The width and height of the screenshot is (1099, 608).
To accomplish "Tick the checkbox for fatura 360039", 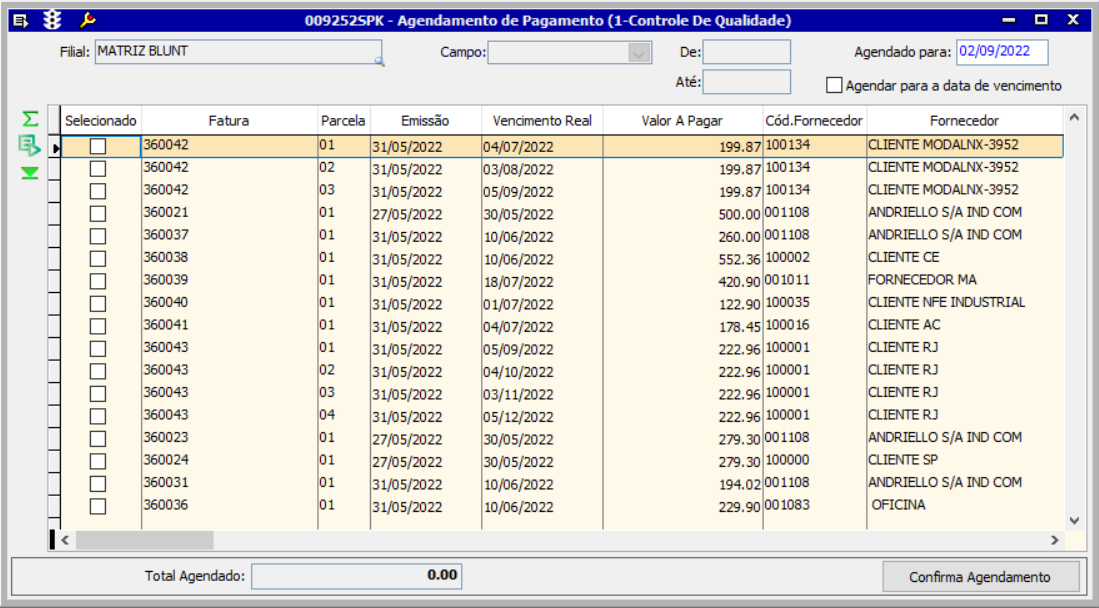I will click(x=98, y=281).
